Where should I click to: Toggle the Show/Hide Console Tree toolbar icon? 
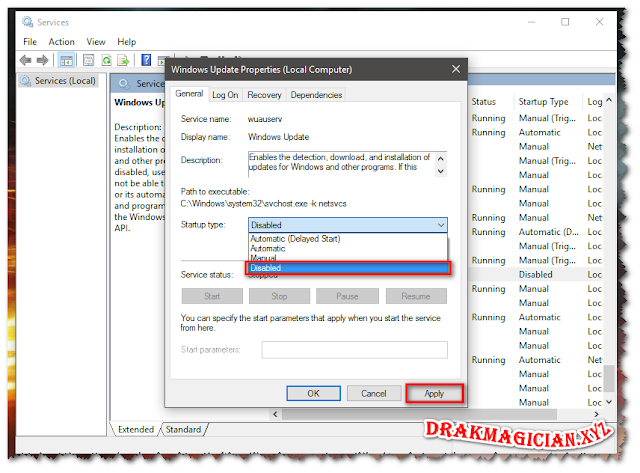[66, 60]
